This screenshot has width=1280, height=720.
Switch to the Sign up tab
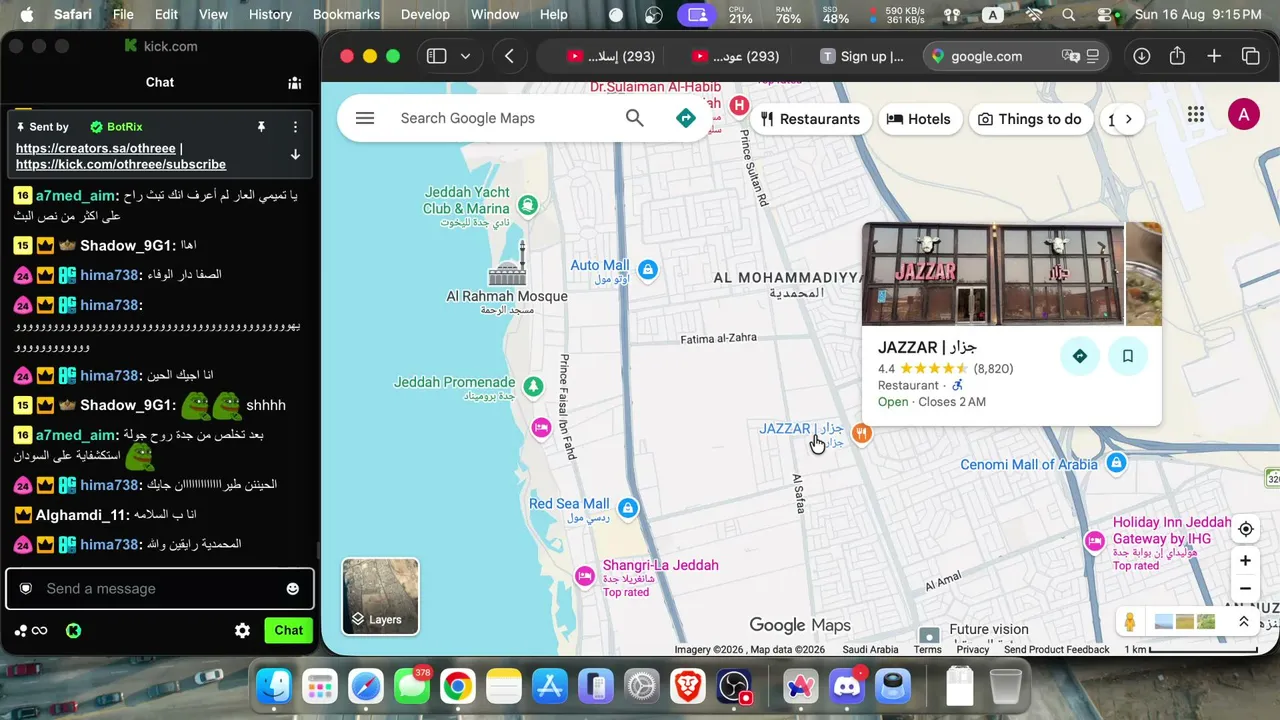(861, 56)
